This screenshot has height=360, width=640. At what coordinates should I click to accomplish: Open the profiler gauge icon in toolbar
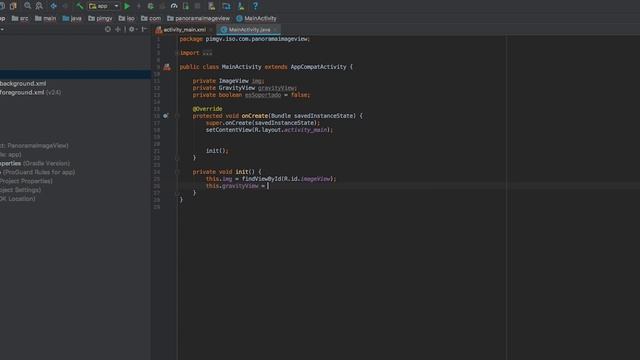click(x=174, y=6)
